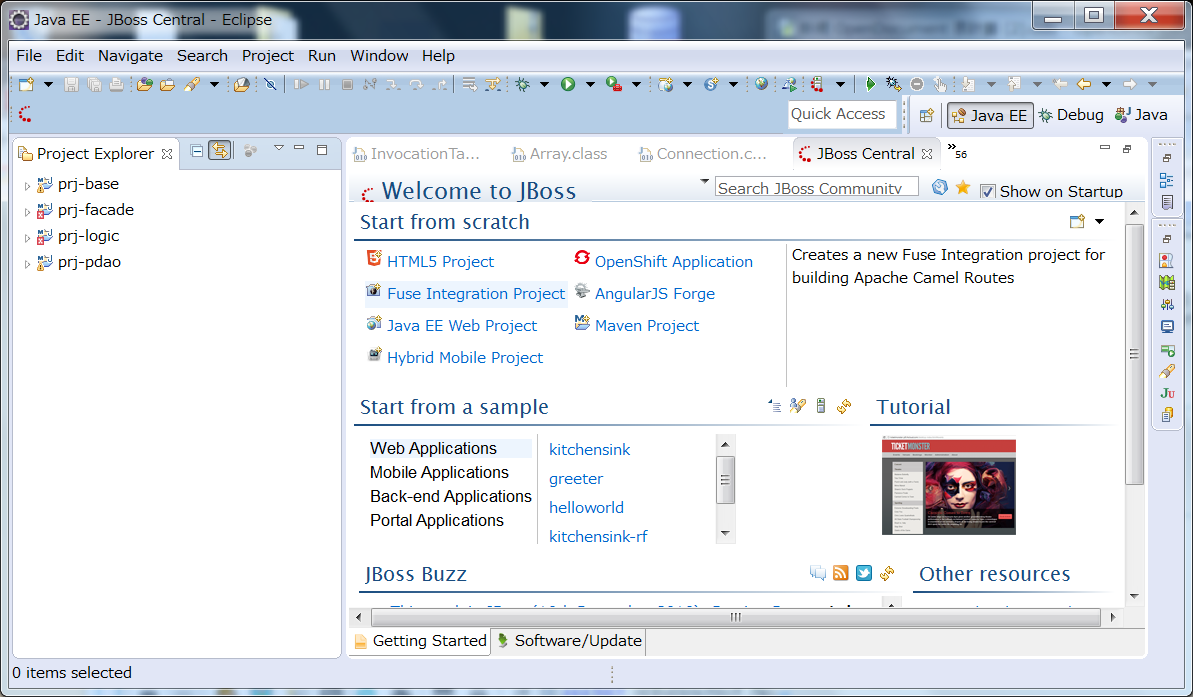Expand the prj-pdao project node
This screenshot has height=697, width=1193.
coord(27,264)
